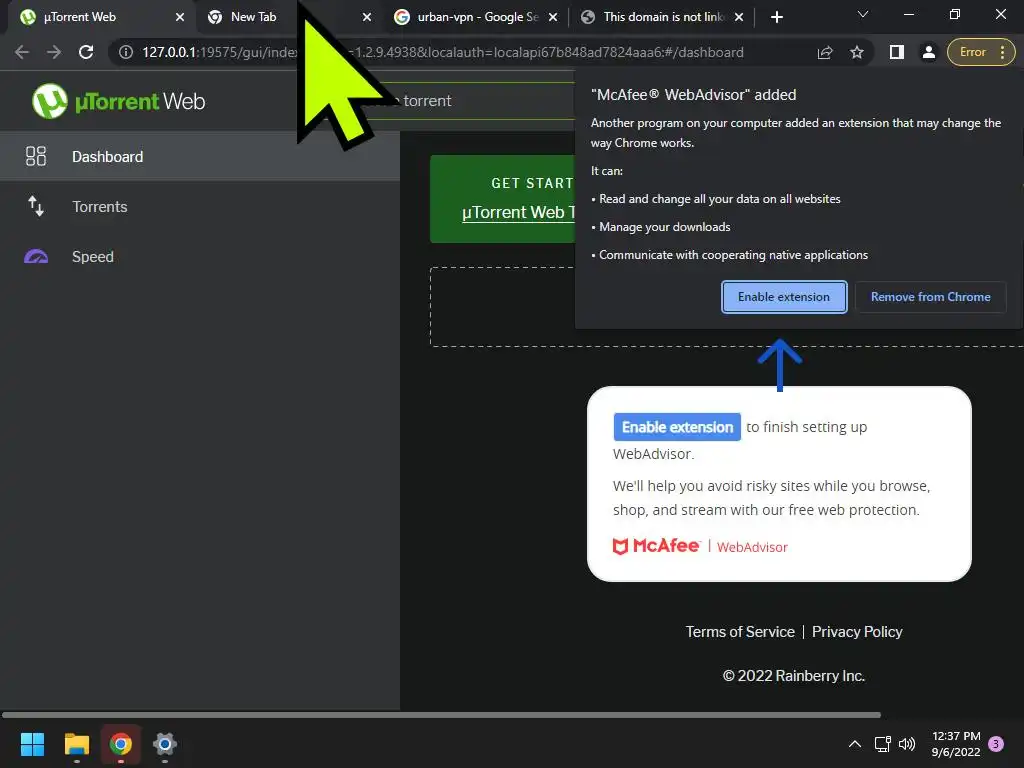Open Torrents in the sidebar
Screen dimensions: 1024x768
coord(200,206)
